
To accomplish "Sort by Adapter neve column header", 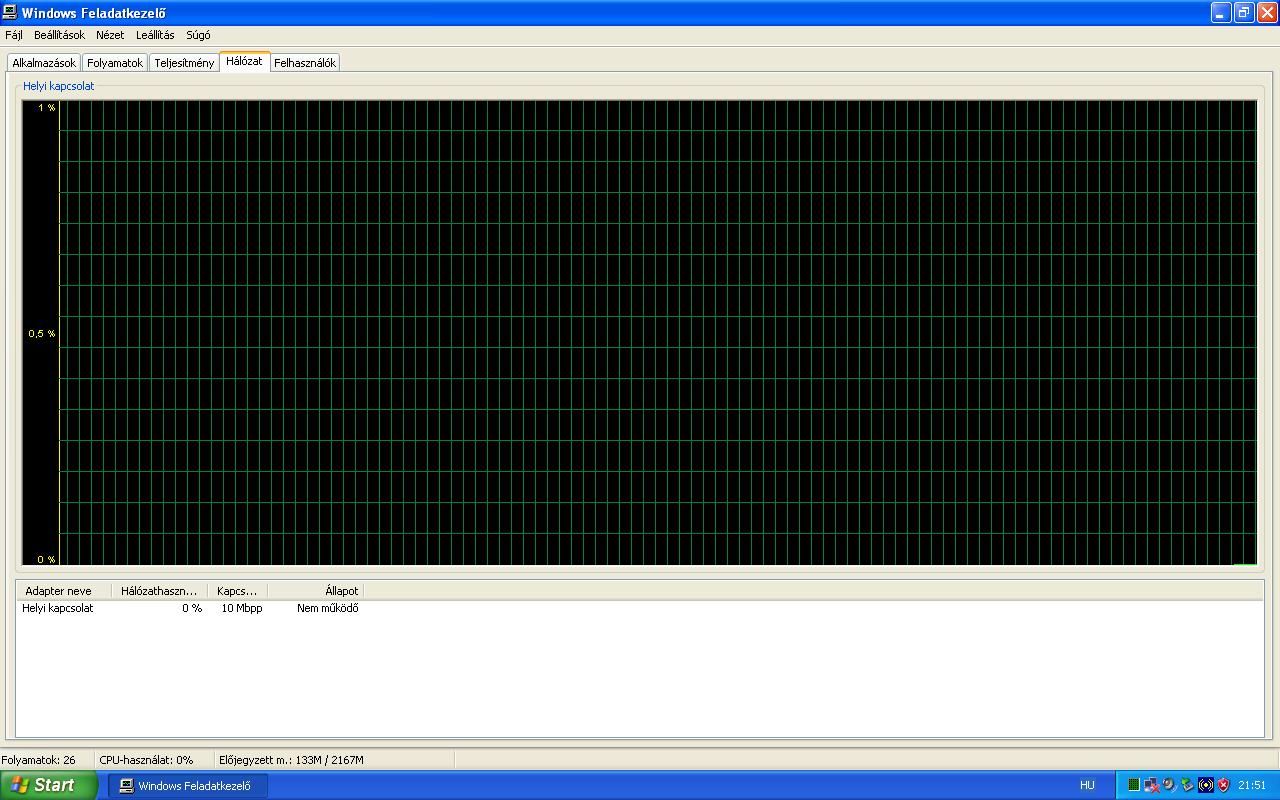I will point(63,591).
